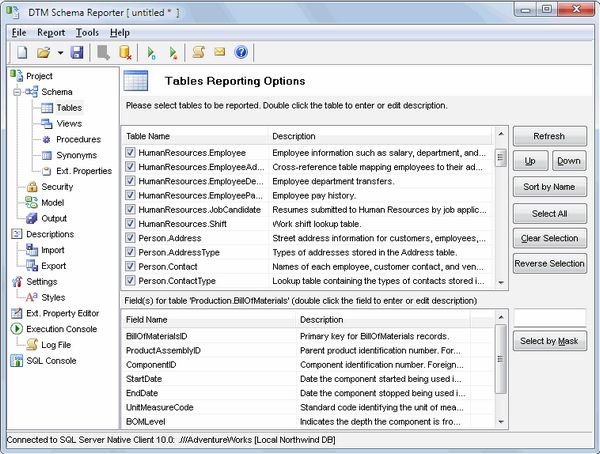Click the Reverse Selection button

click(549, 263)
